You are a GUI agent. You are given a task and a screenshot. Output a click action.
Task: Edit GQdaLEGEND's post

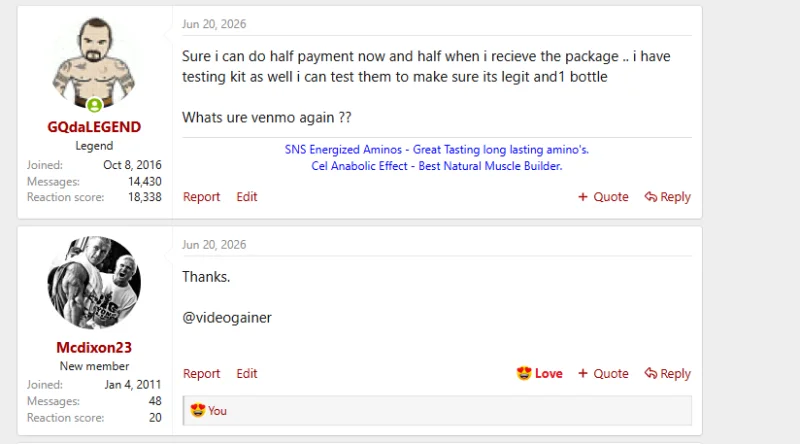pyautogui.click(x=247, y=197)
